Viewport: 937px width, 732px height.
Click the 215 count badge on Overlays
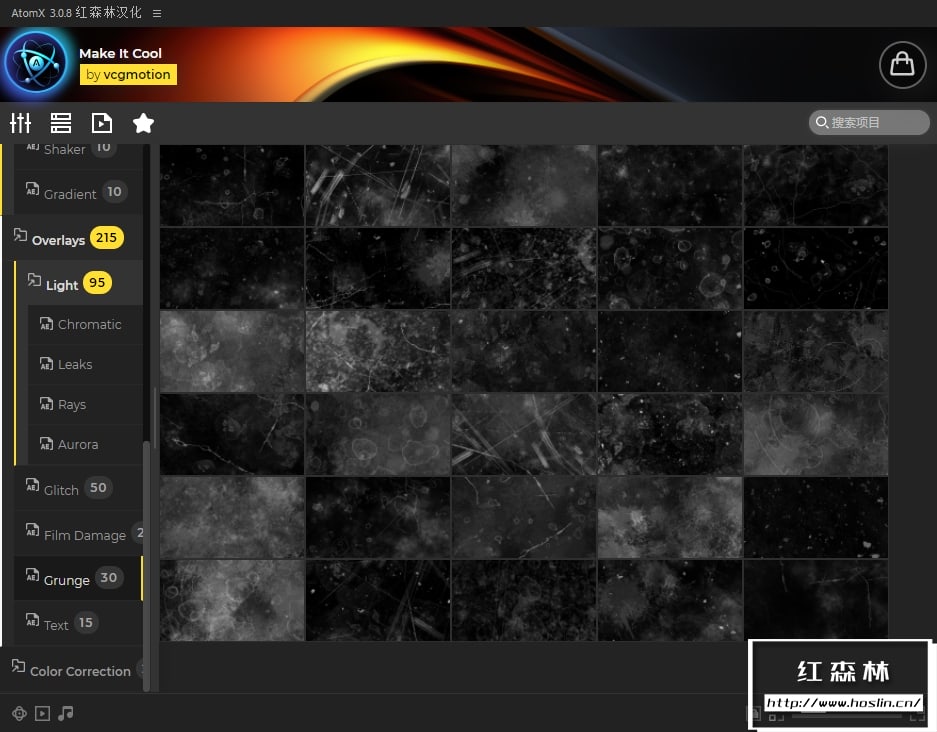tap(106, 238)
